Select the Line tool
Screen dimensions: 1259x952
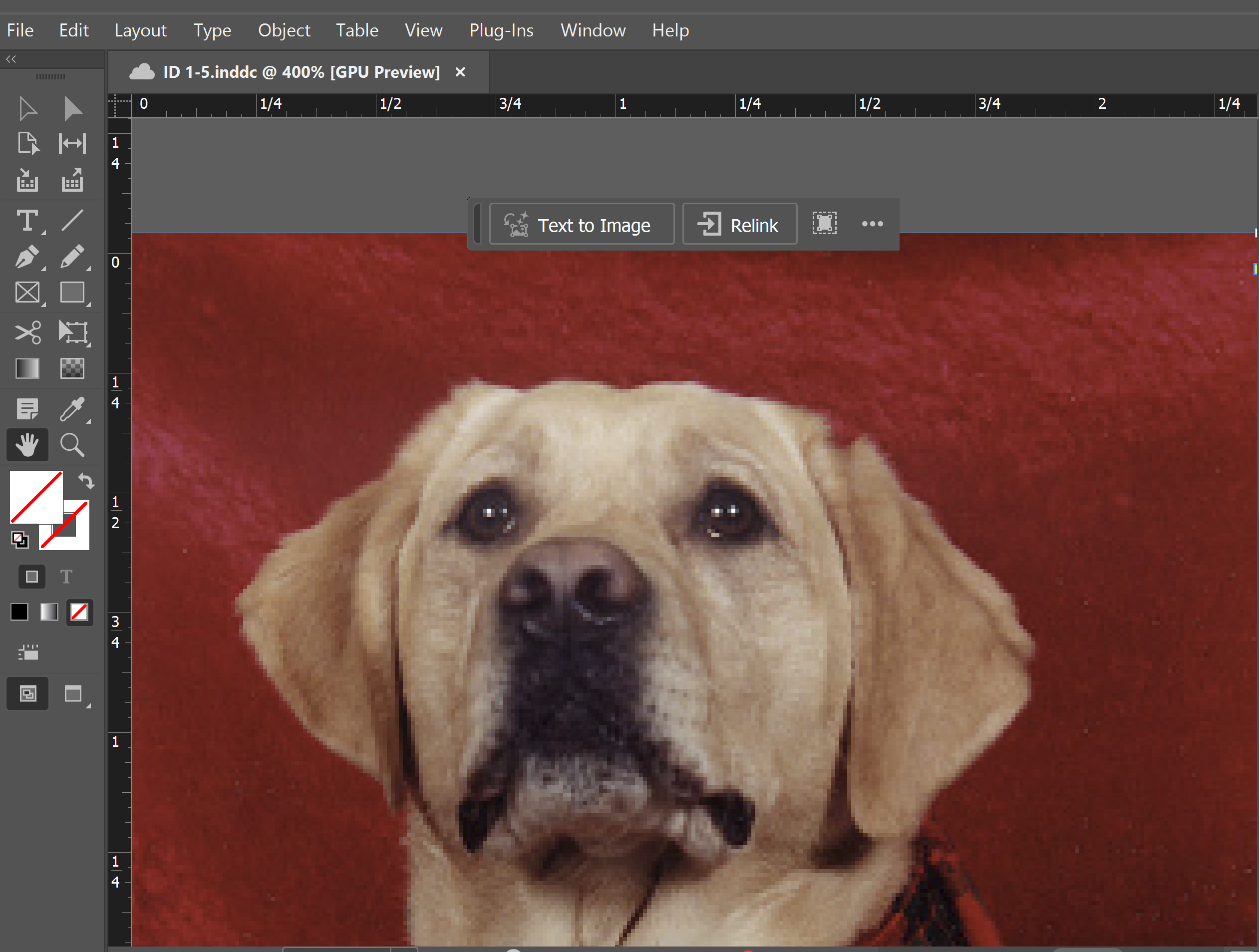point(72,220)
